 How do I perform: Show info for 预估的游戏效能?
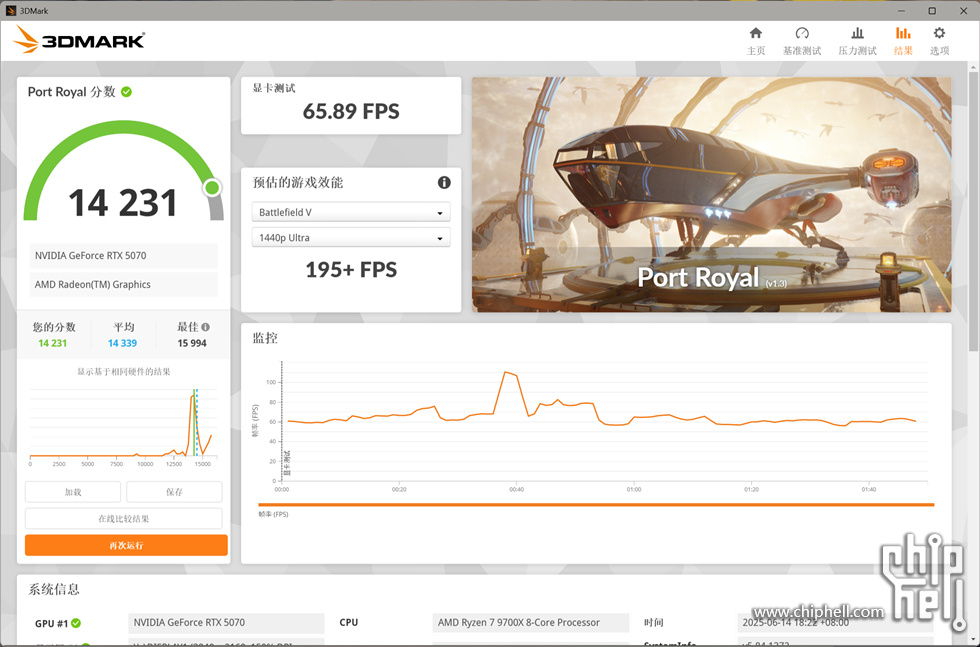click(444, 183)
